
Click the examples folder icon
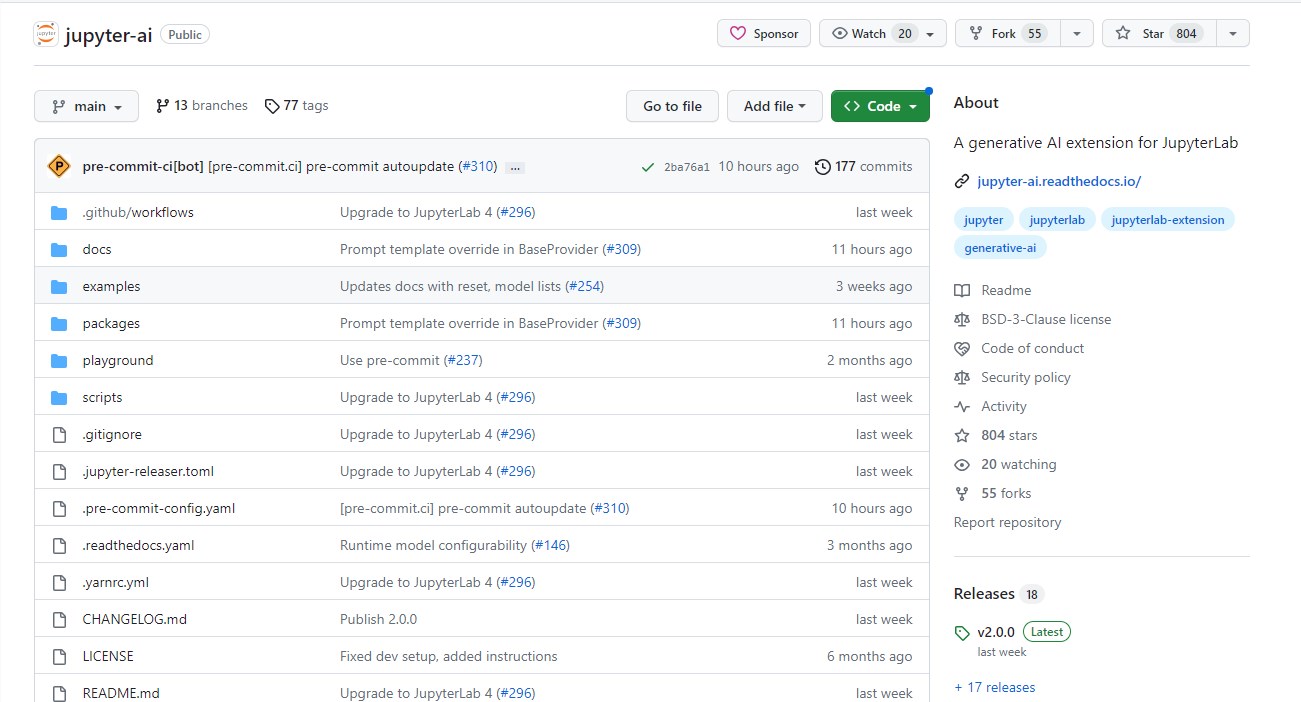click(59, 286)
